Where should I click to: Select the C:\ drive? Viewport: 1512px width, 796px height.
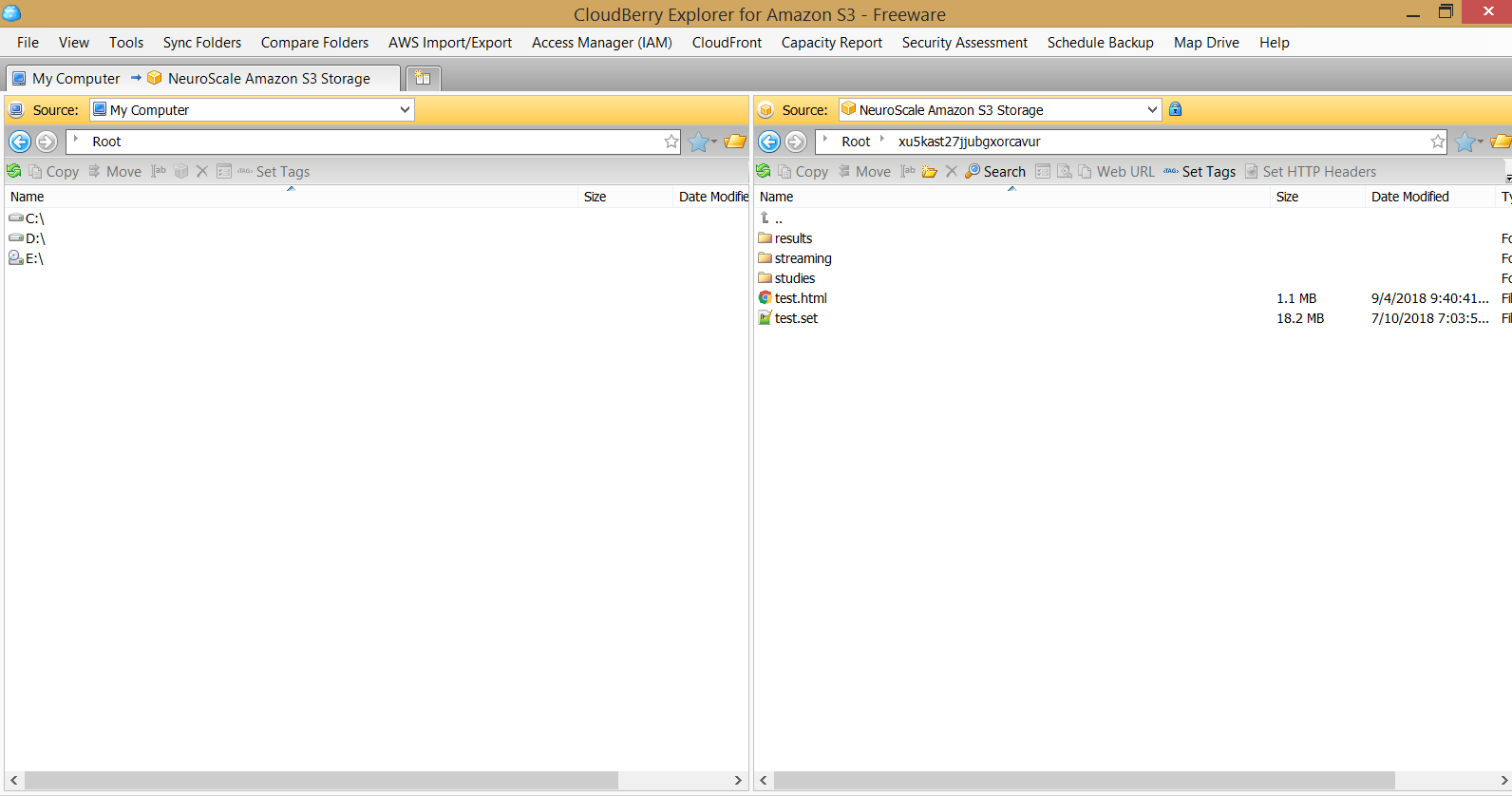(28, 218)
